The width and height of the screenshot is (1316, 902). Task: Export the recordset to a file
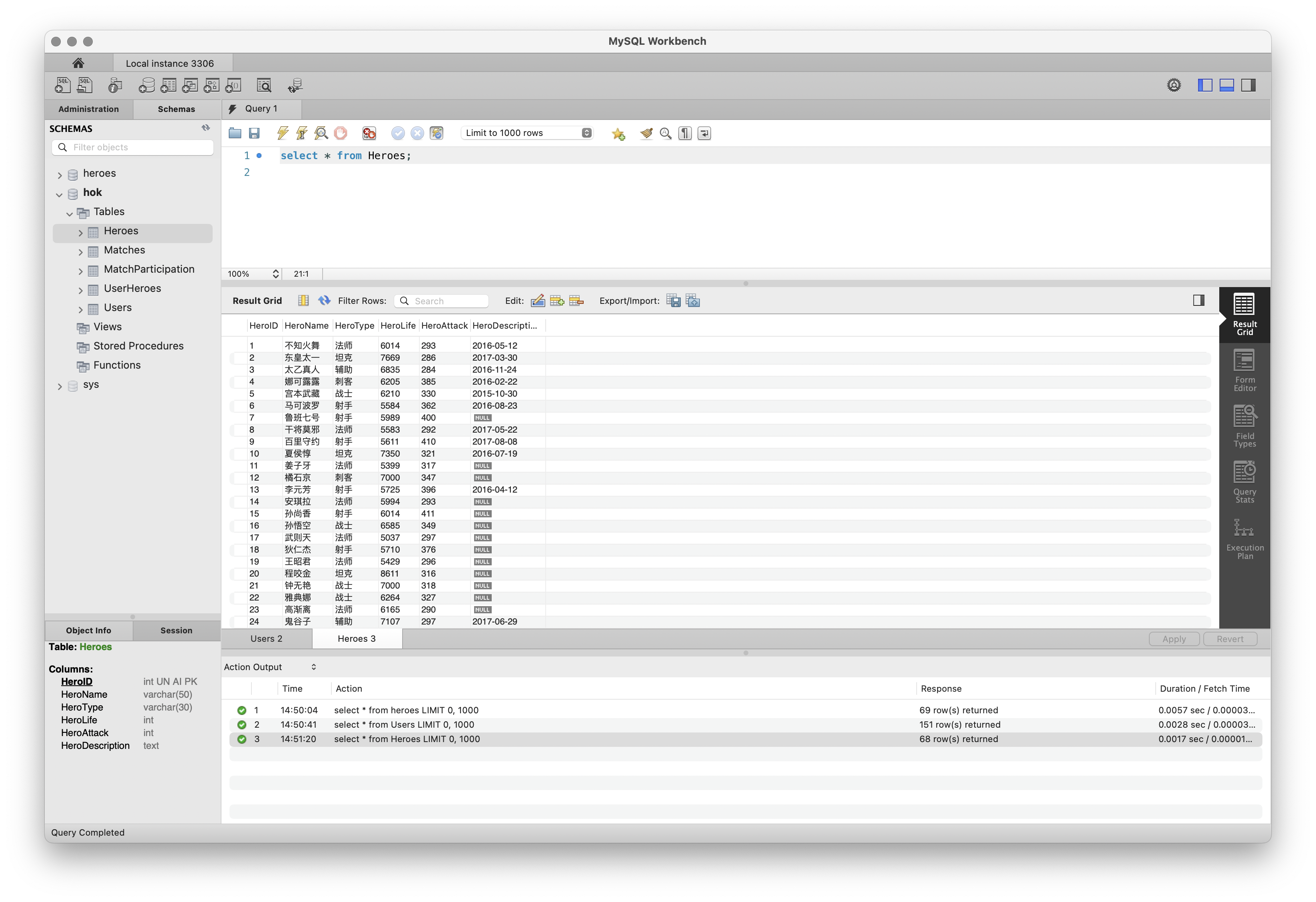pyautogui.click(x=674, y=301)
